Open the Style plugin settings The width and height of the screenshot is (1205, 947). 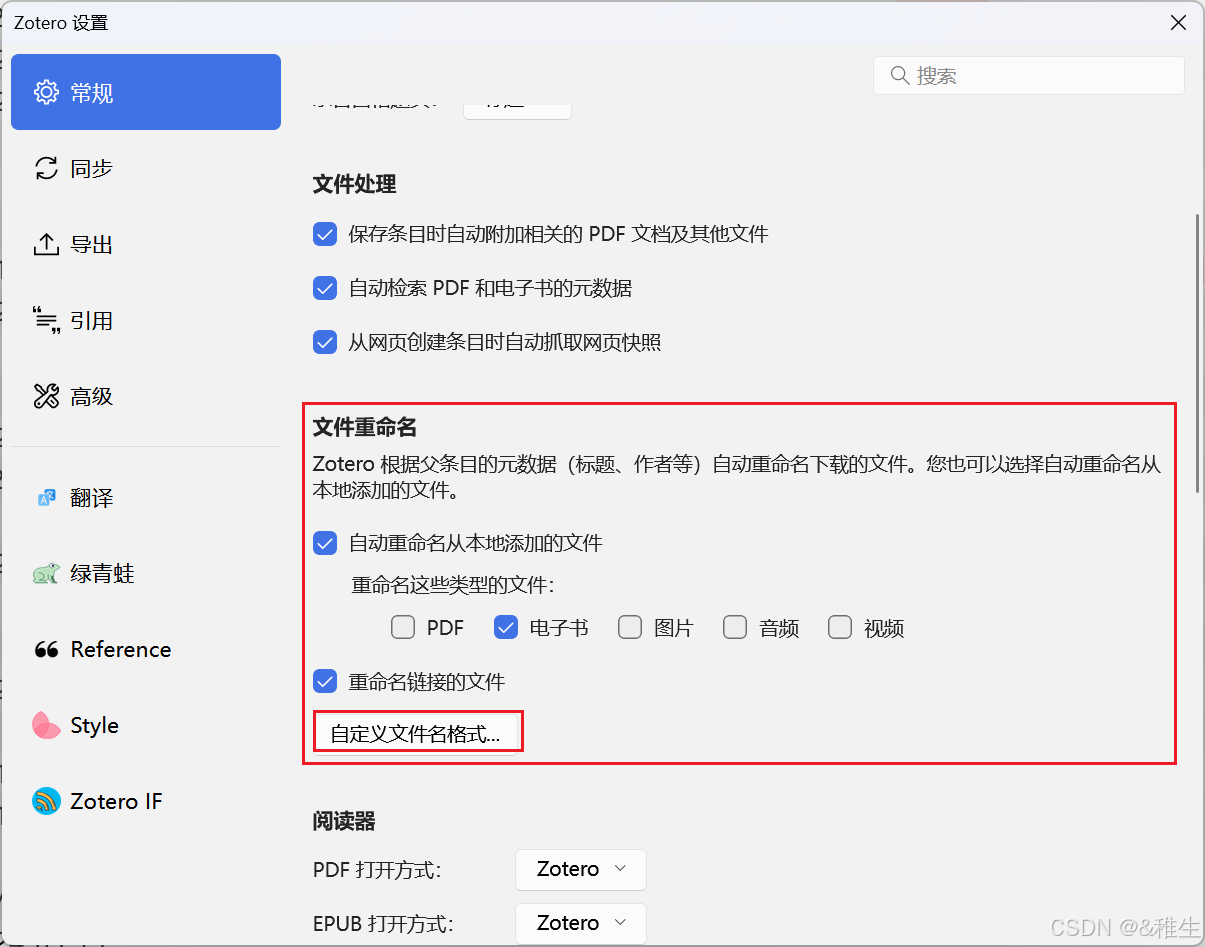pyautogui.click(x=146, y=725)
